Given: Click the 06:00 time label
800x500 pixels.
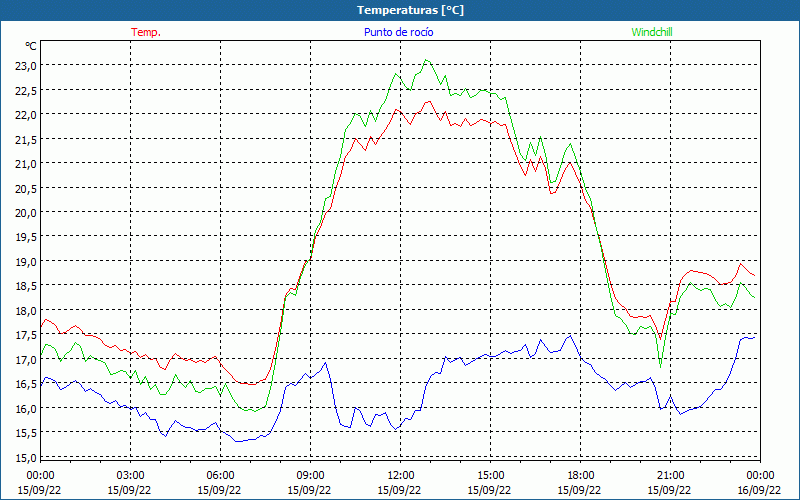Looking at the screenshot, I should pyautogui.click(x=220, y=476).
